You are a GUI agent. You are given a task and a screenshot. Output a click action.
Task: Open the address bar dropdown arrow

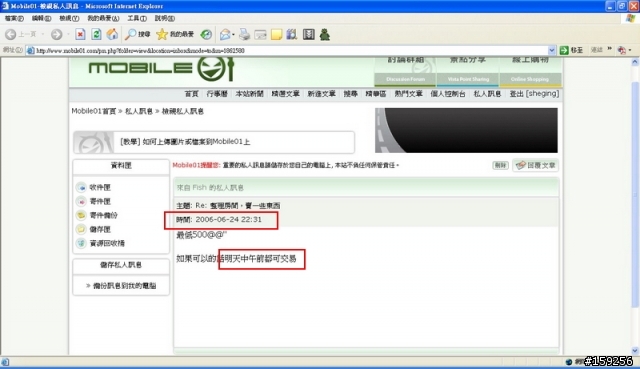click(x=551, y=50)
